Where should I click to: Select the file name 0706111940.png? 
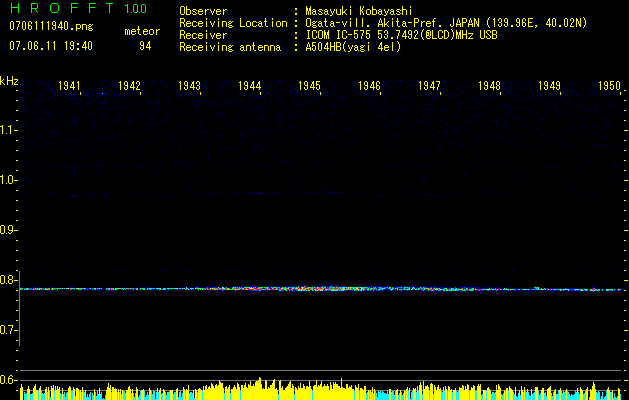51,26
